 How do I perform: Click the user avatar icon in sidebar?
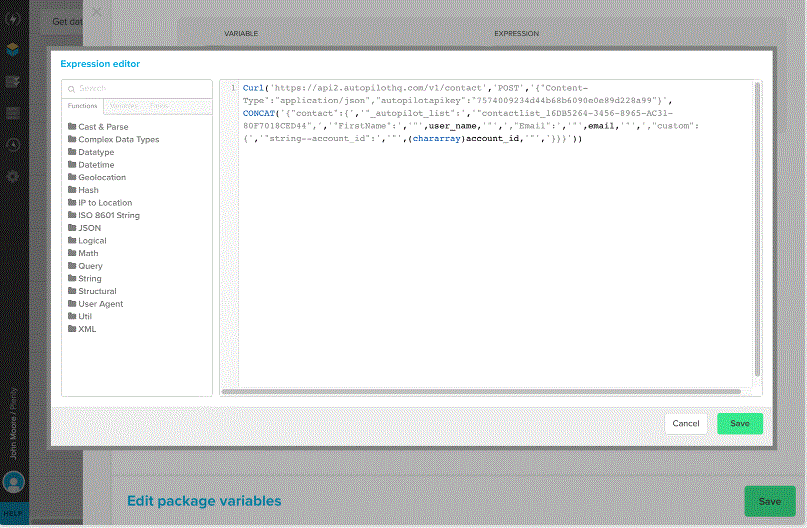(x=13, y=482)
